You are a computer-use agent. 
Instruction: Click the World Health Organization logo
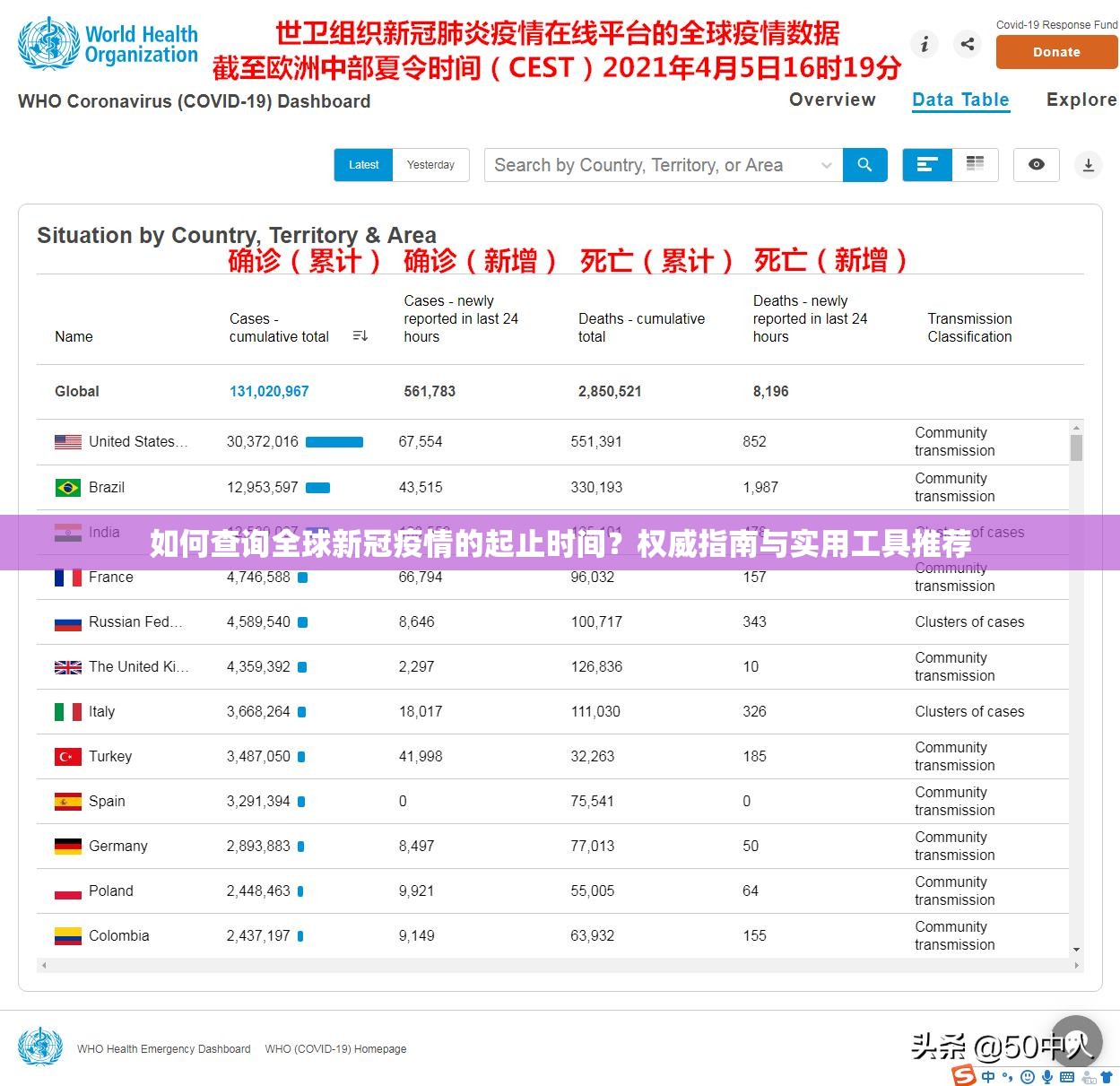tap(108, 44)
